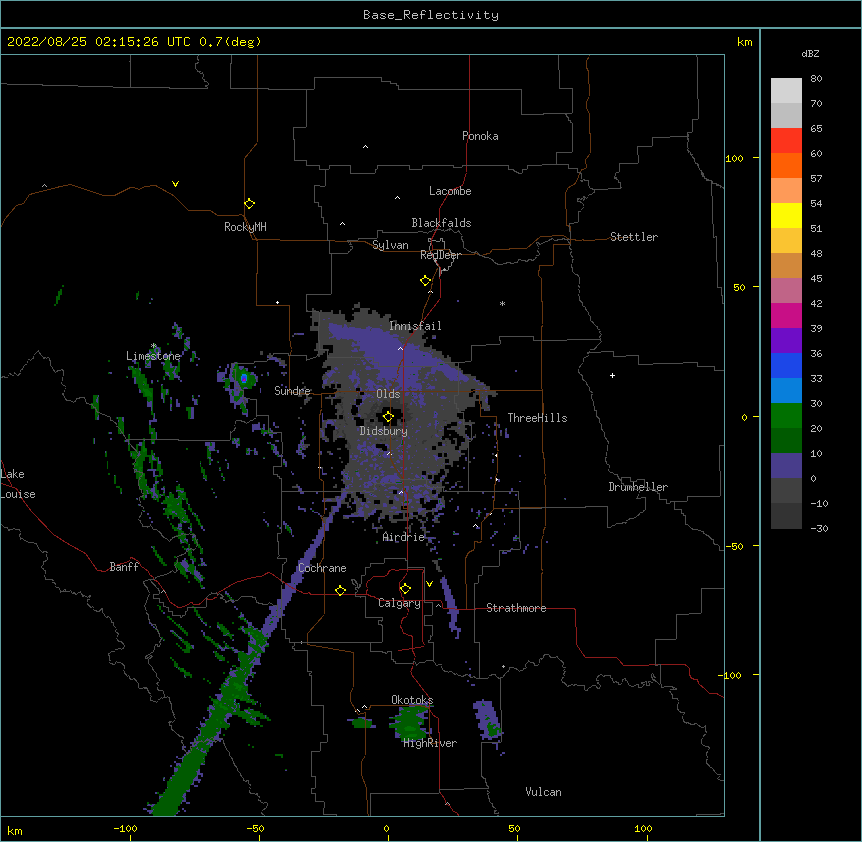Image resolution: width=862 pixels, height=842 pixels.
Task: Click the Cochrane label
Action: (322, 568)
